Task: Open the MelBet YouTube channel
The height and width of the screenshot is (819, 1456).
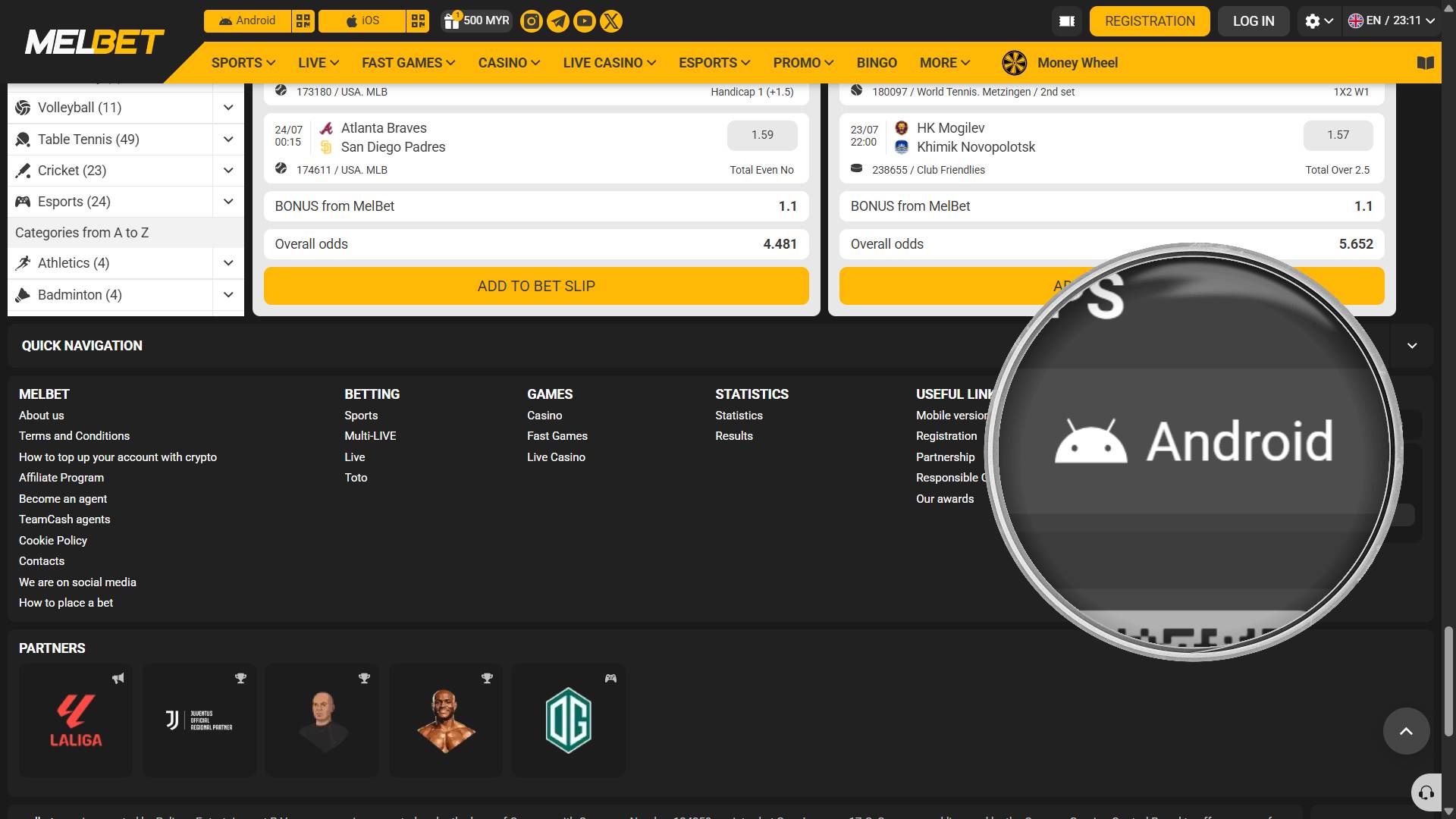Action: (585, 21)
